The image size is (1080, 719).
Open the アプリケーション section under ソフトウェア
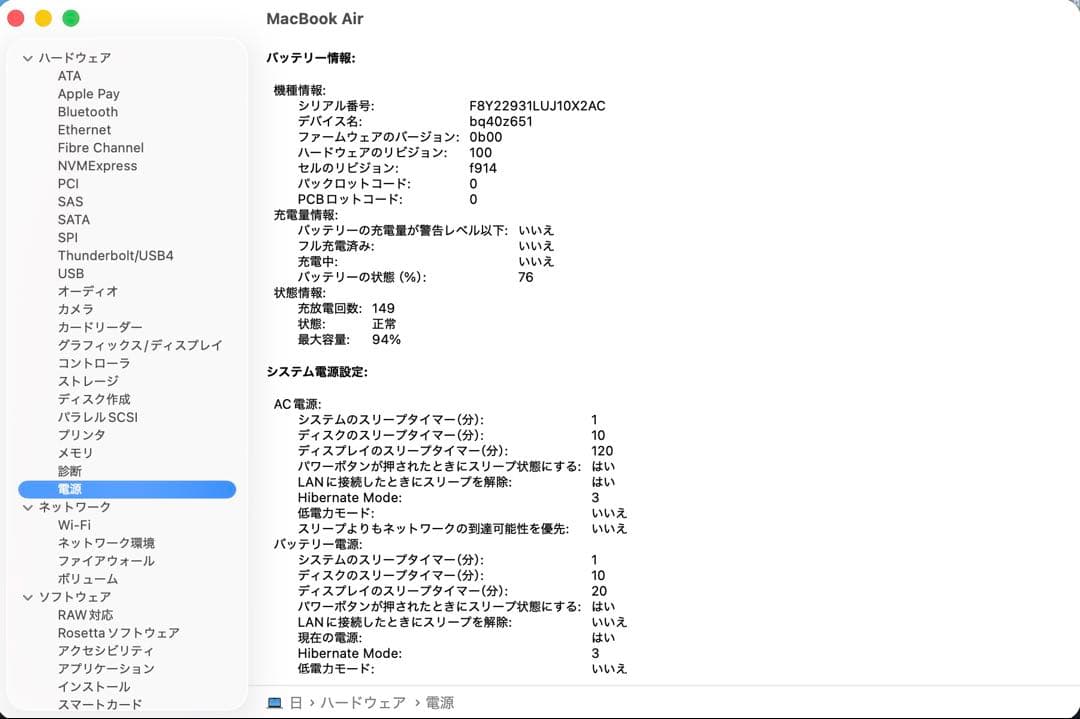pos(107,669)
